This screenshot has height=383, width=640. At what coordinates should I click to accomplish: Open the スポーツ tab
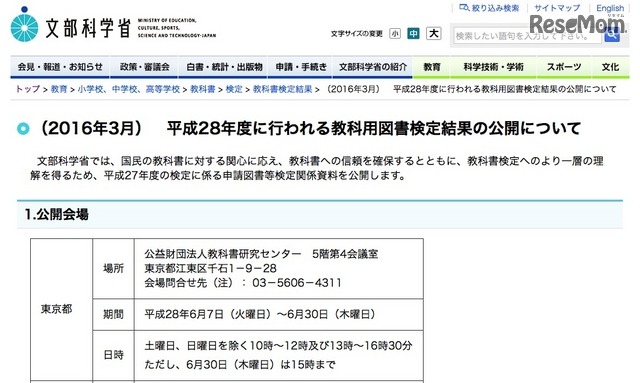564,67
